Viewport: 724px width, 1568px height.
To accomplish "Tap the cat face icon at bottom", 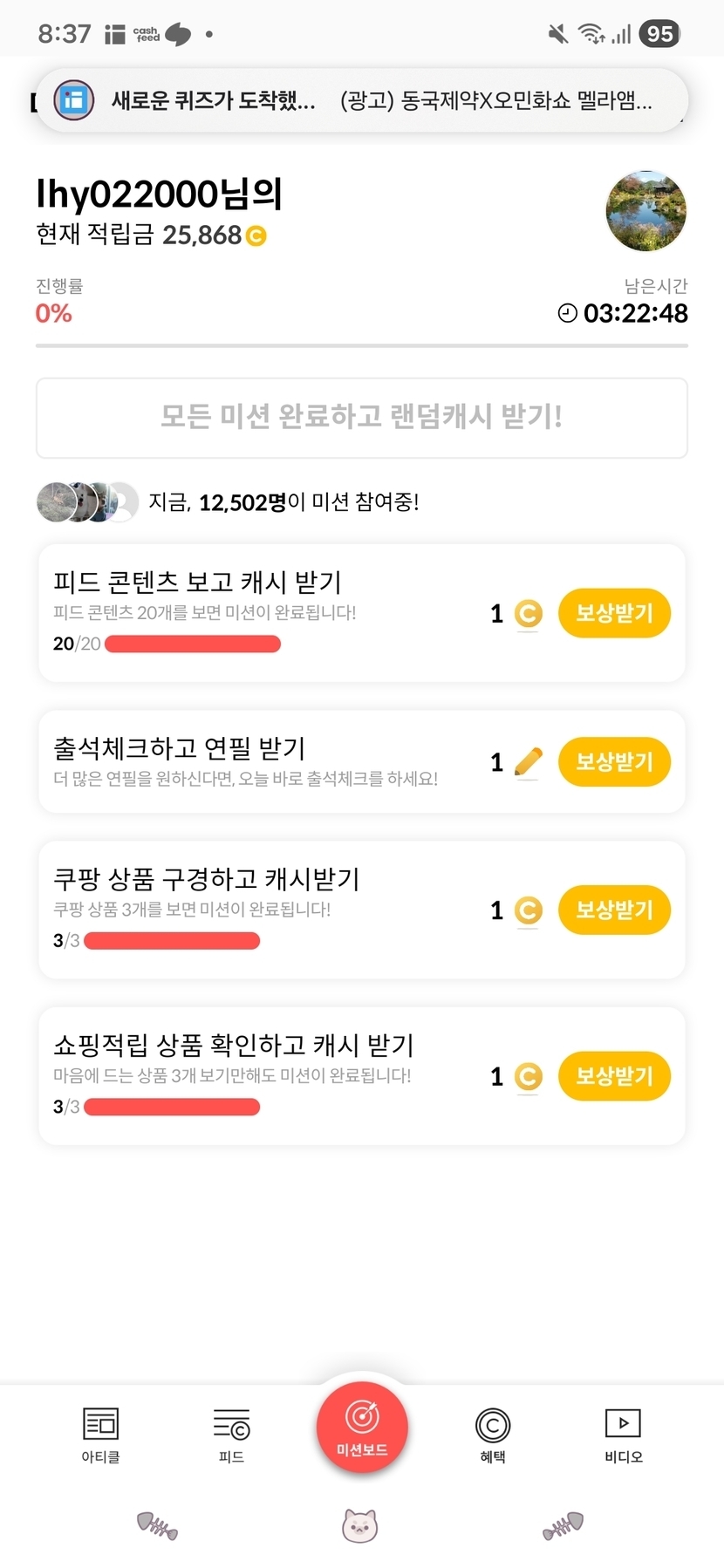I will 359,1525.
